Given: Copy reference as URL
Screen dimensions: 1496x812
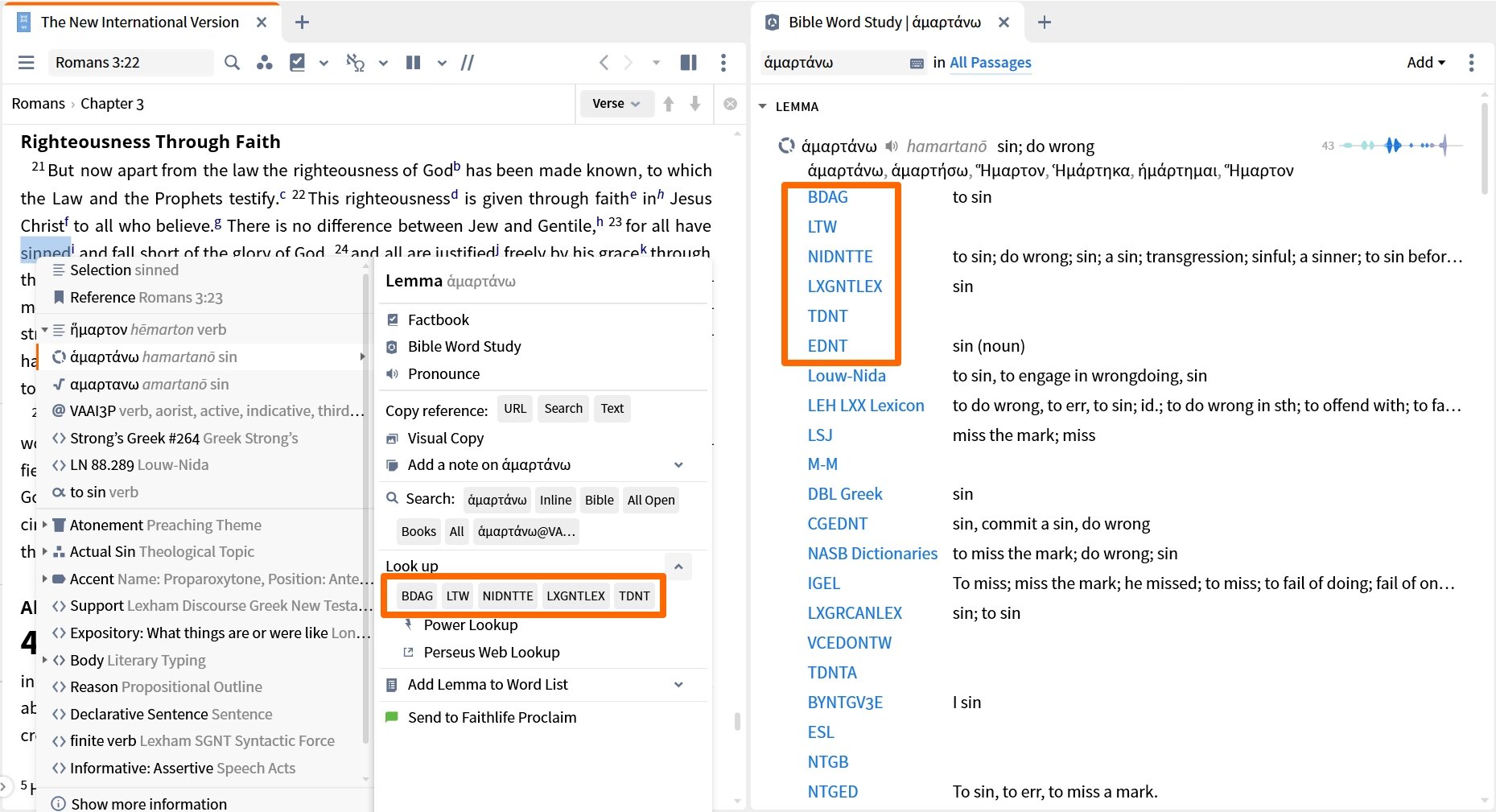Looking at the screenshot, I should click(515, 409).
